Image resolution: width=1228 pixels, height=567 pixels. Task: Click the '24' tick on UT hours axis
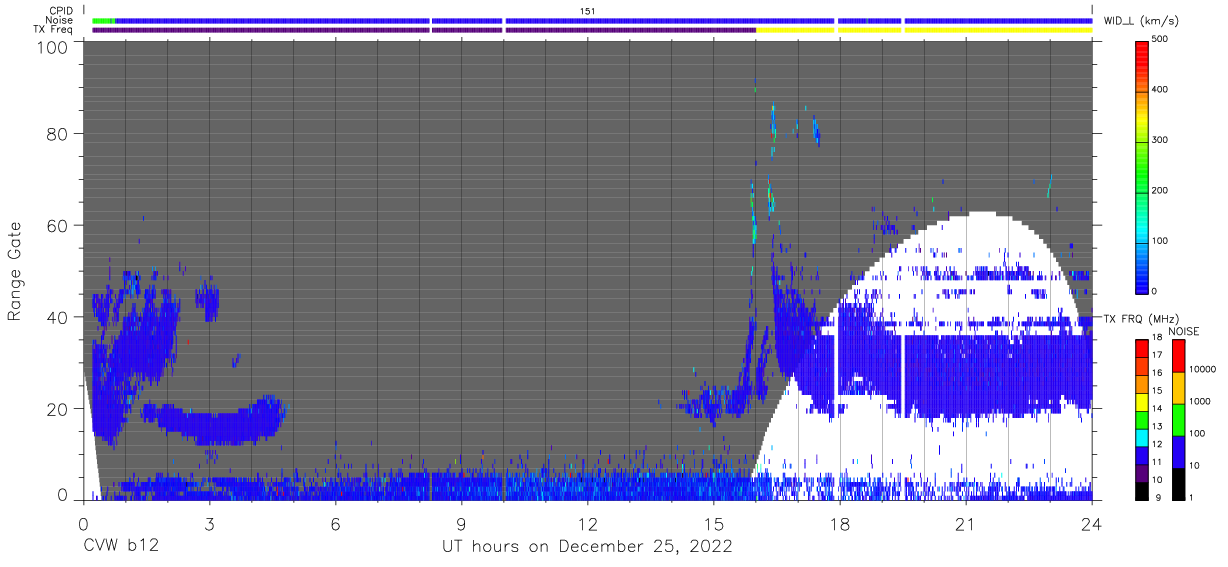(1092, 524)
